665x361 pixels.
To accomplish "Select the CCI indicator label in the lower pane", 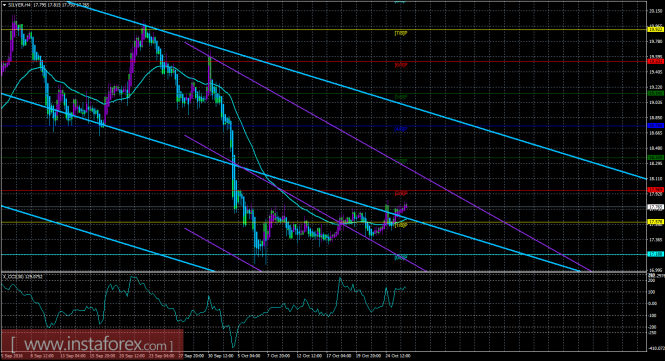I will pos(22,276).
